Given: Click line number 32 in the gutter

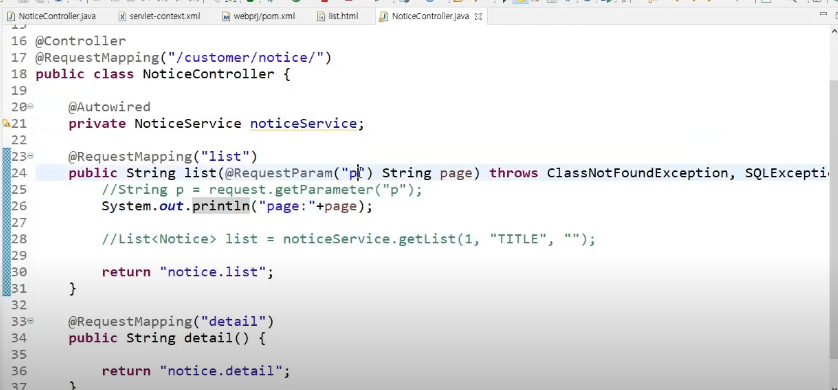Looking at the screenshot, I should coord(19,305).
